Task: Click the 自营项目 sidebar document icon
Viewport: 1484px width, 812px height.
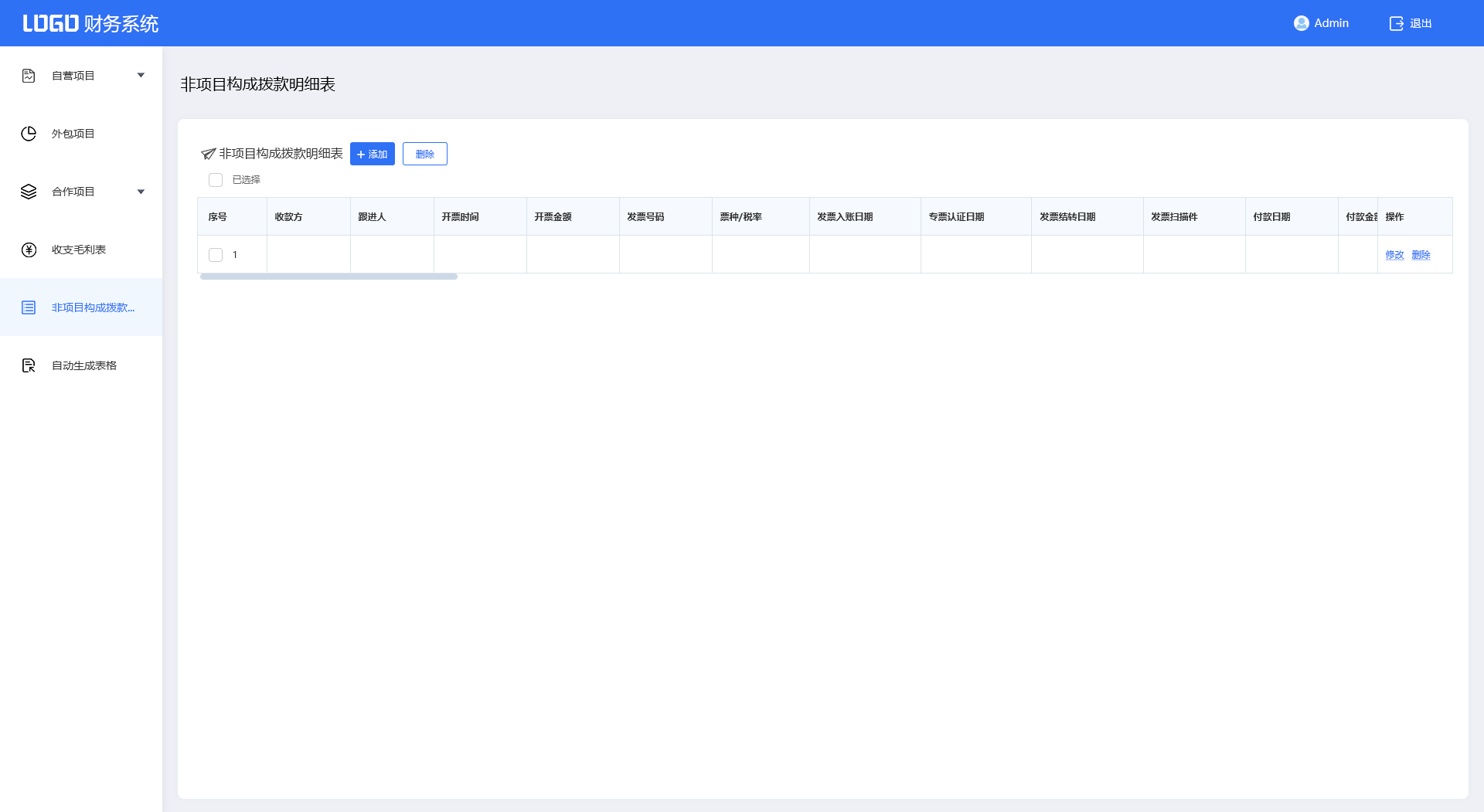Action: pyautogui.click(x=29, y=76)
